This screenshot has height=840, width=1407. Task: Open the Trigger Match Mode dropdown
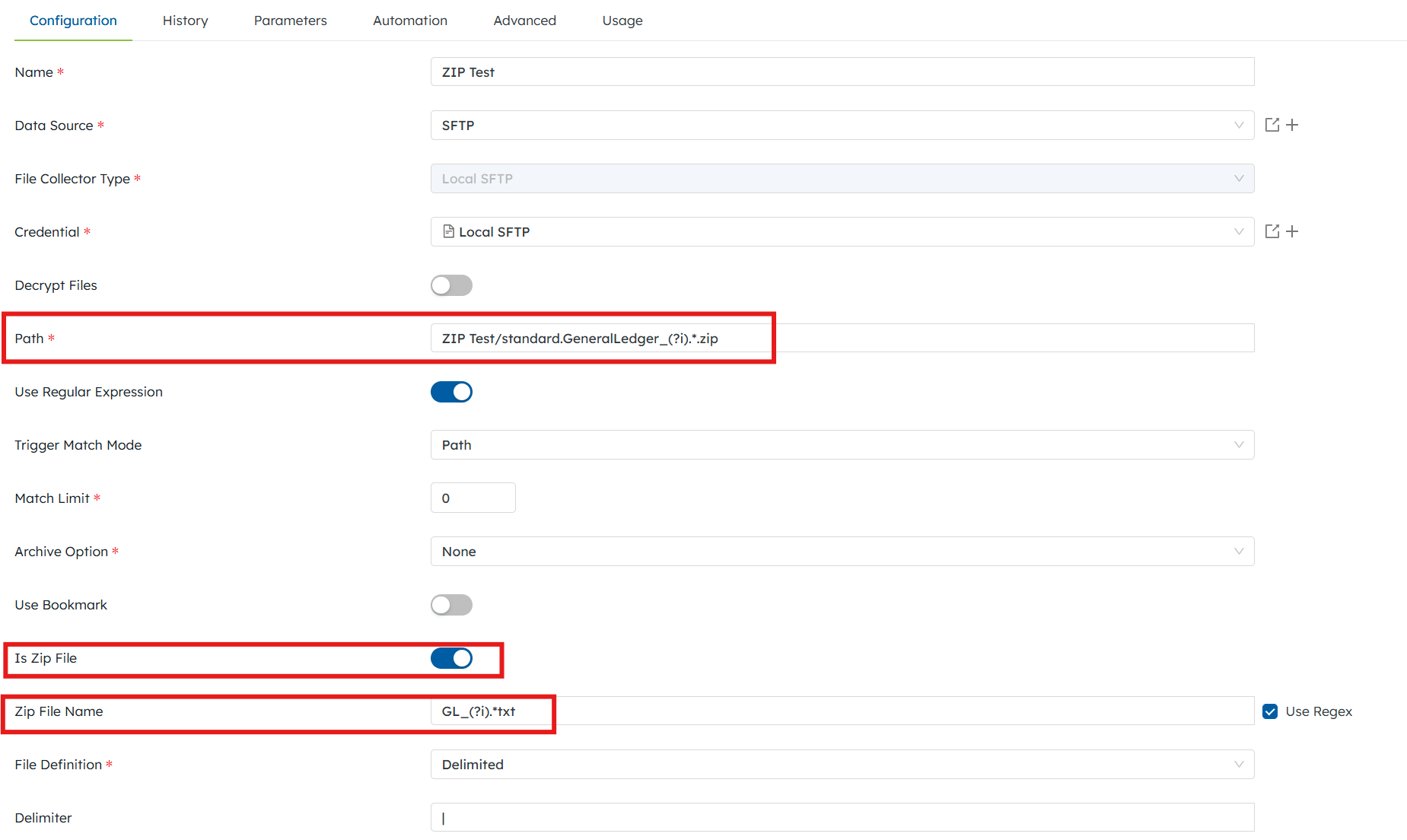[842, 445]
